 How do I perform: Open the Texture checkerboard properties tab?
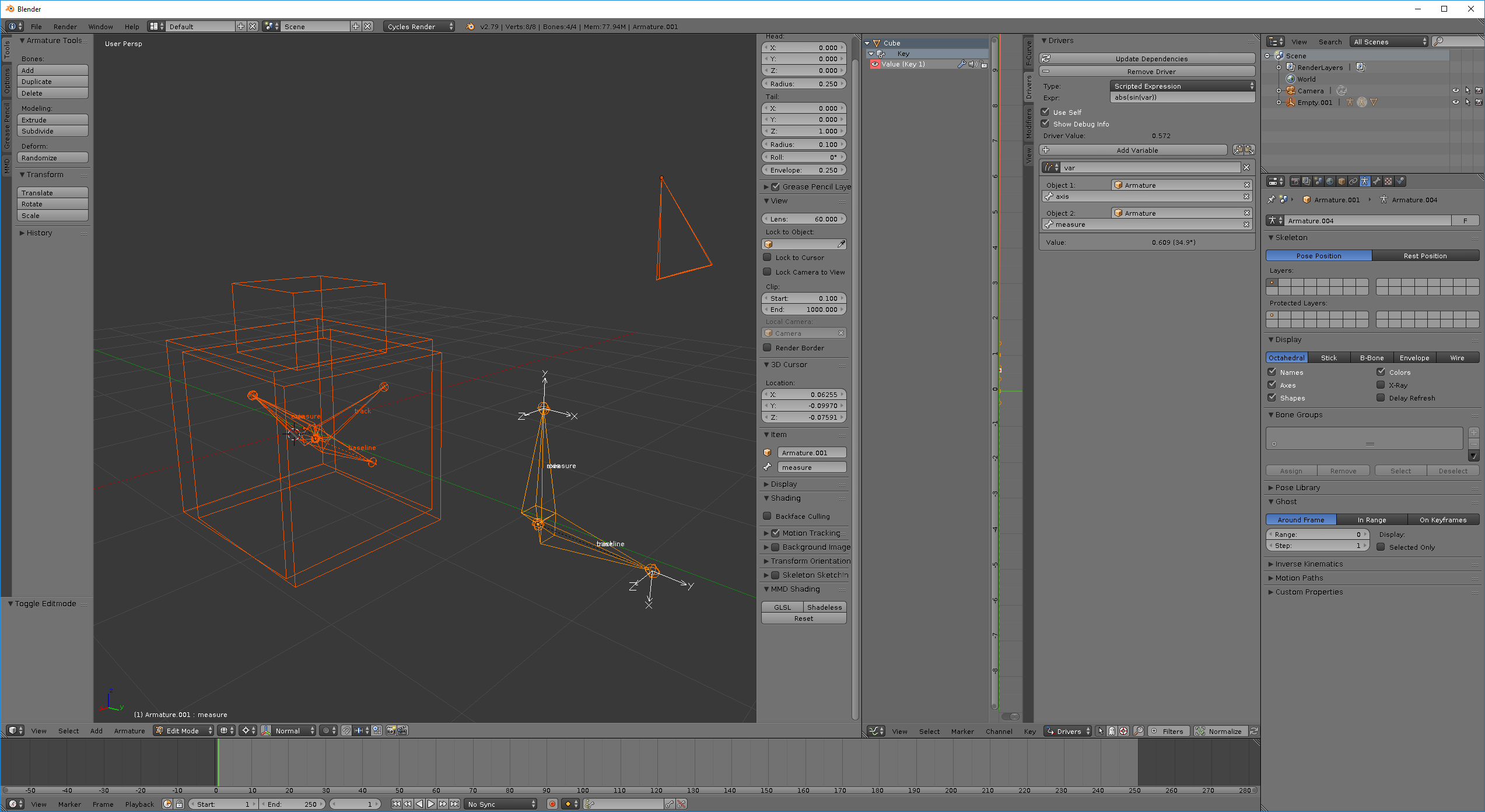tap(1388, 181)
